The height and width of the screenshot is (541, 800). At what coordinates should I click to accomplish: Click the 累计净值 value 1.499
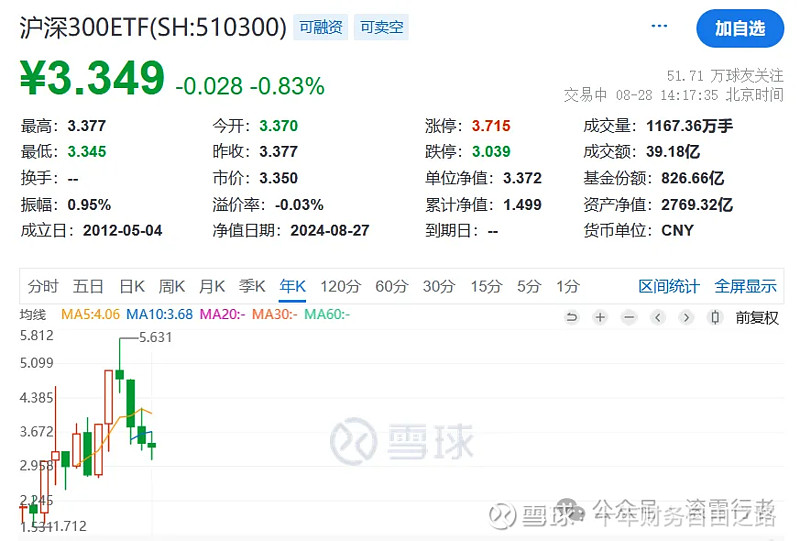(x=522, y=205)
